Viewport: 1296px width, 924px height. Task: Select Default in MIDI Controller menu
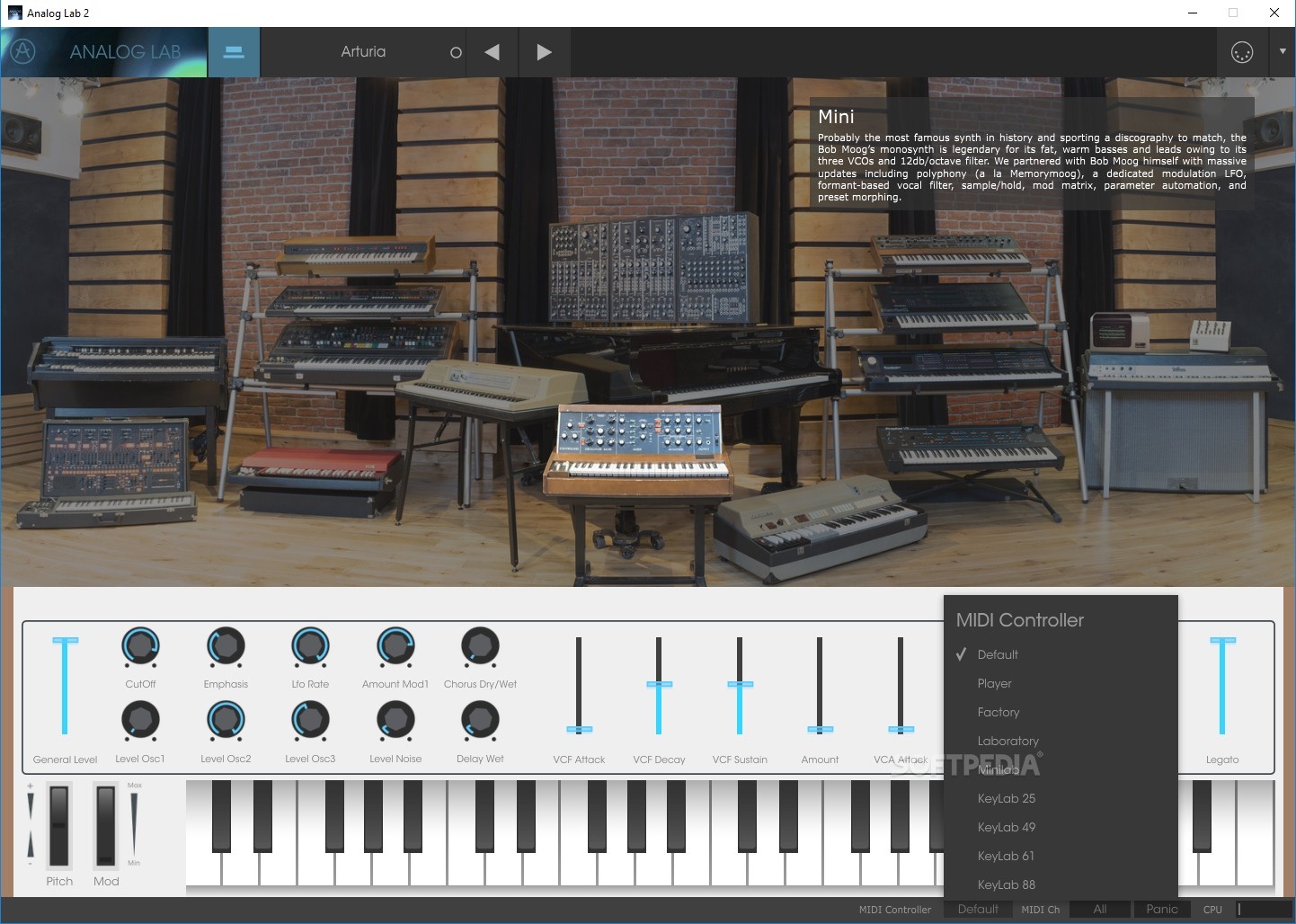1061,654
